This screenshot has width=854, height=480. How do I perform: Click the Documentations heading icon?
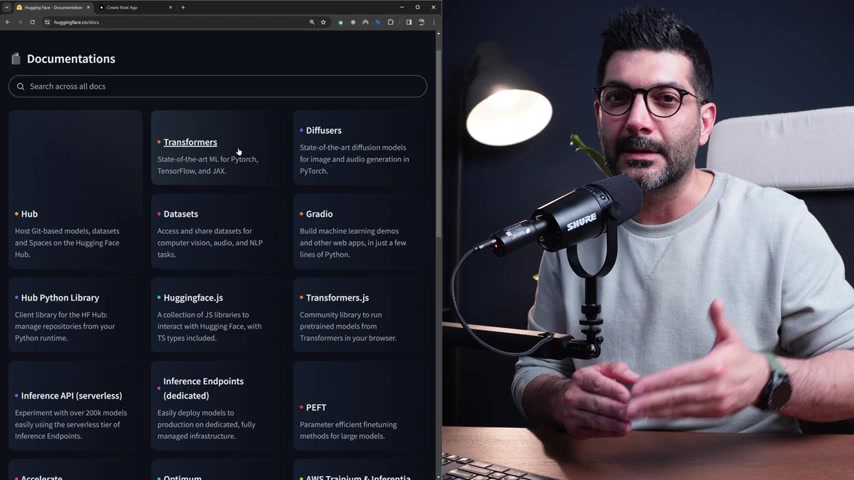(x=16, y=58)
